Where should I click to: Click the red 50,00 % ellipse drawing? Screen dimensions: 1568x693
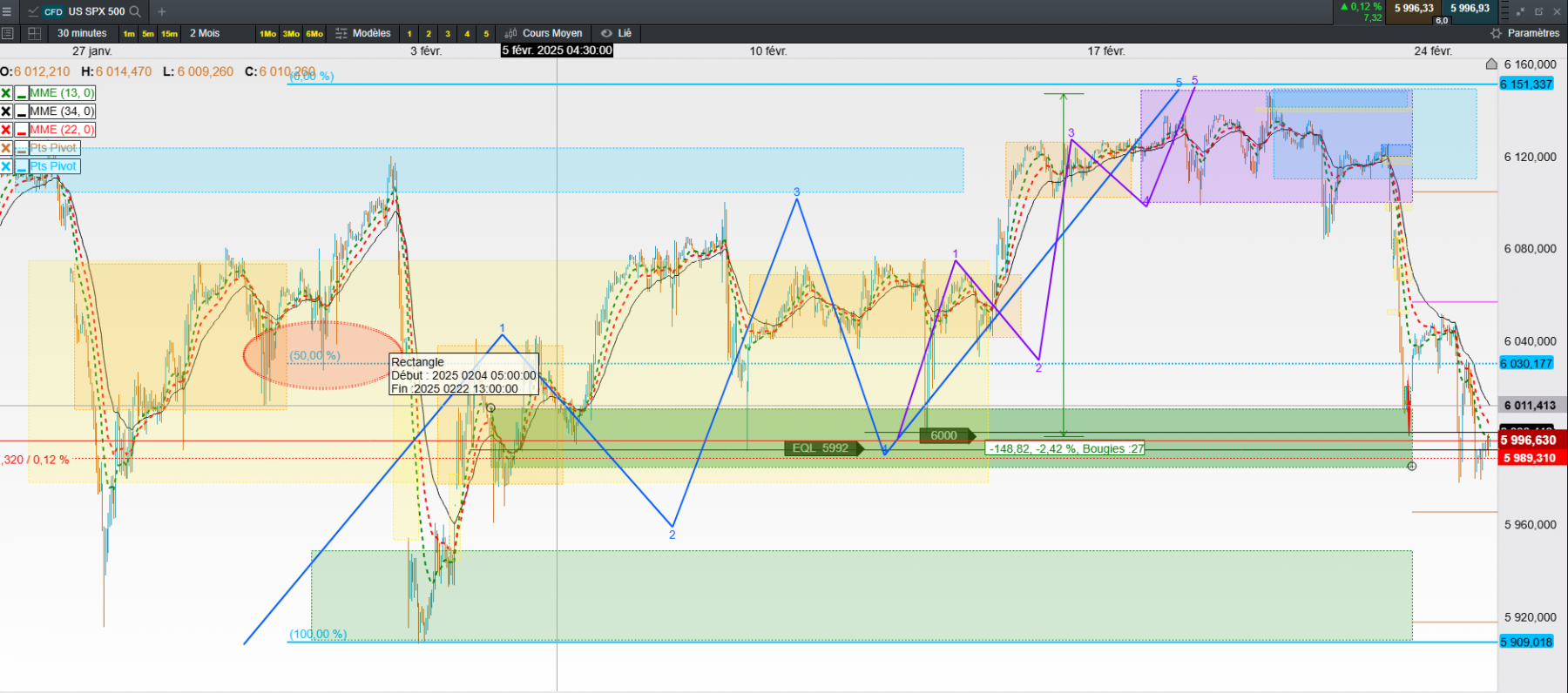[322, 355]
